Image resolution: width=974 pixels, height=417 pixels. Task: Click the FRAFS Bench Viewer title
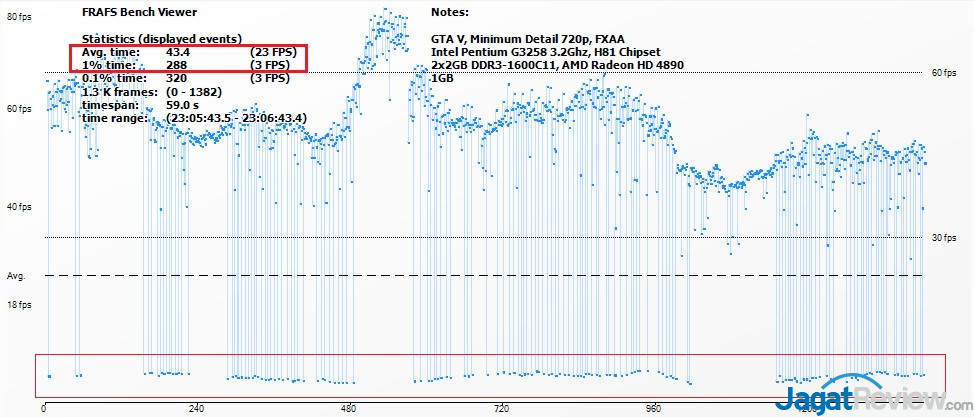point(125,12)
